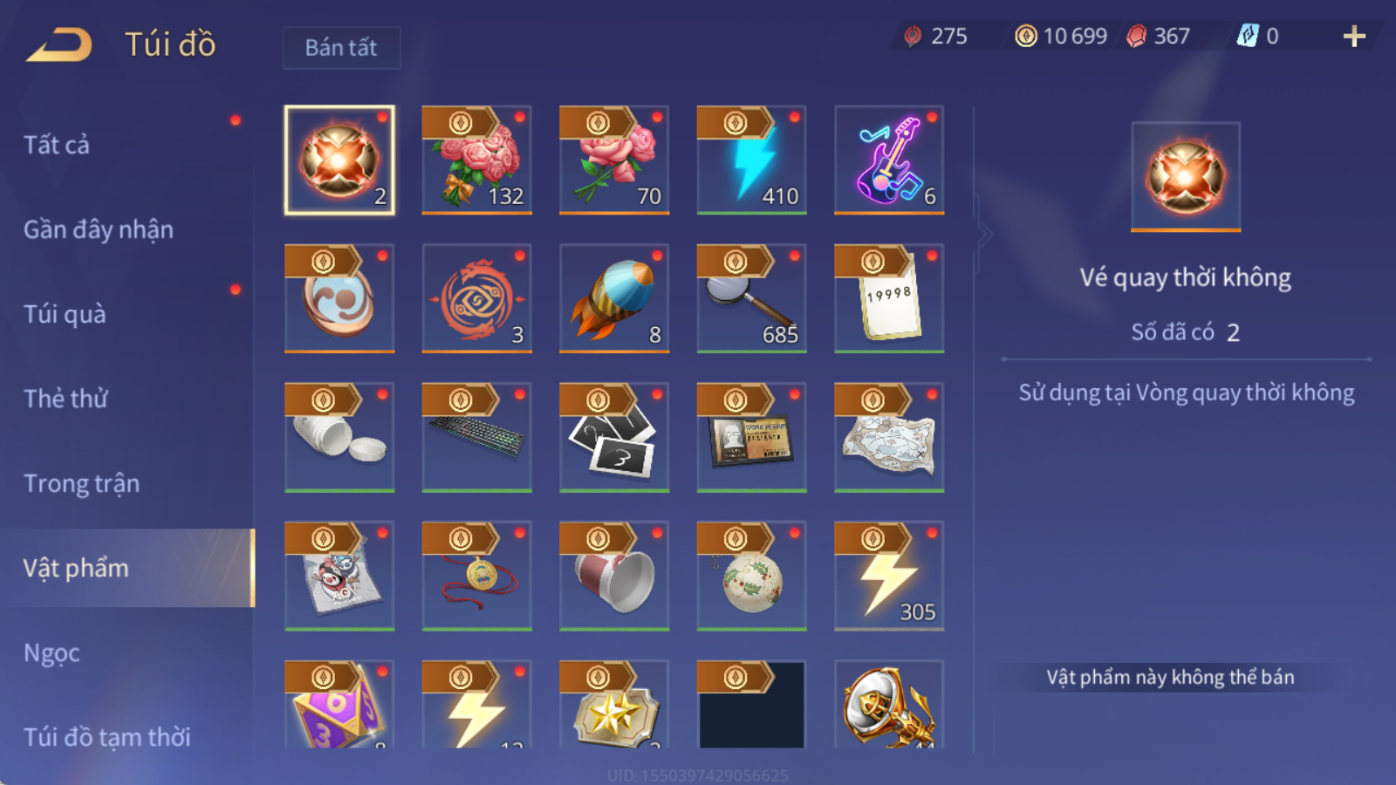Select the blue lightning bolt item
The height and width of the screenshot is (785, 1396).
(x=752, y=160)
